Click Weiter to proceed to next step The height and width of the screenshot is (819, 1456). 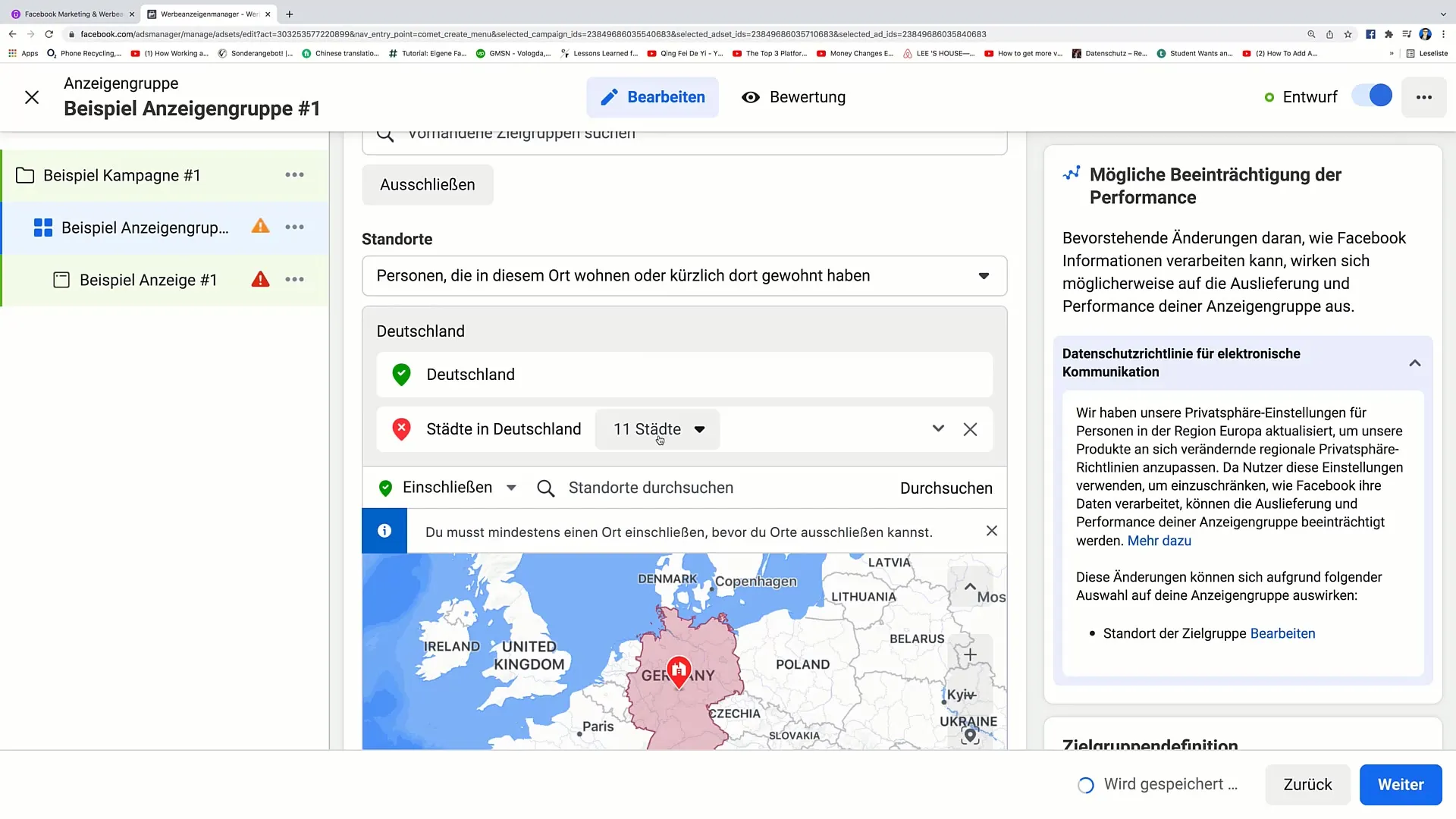[x=1401, y=784]
